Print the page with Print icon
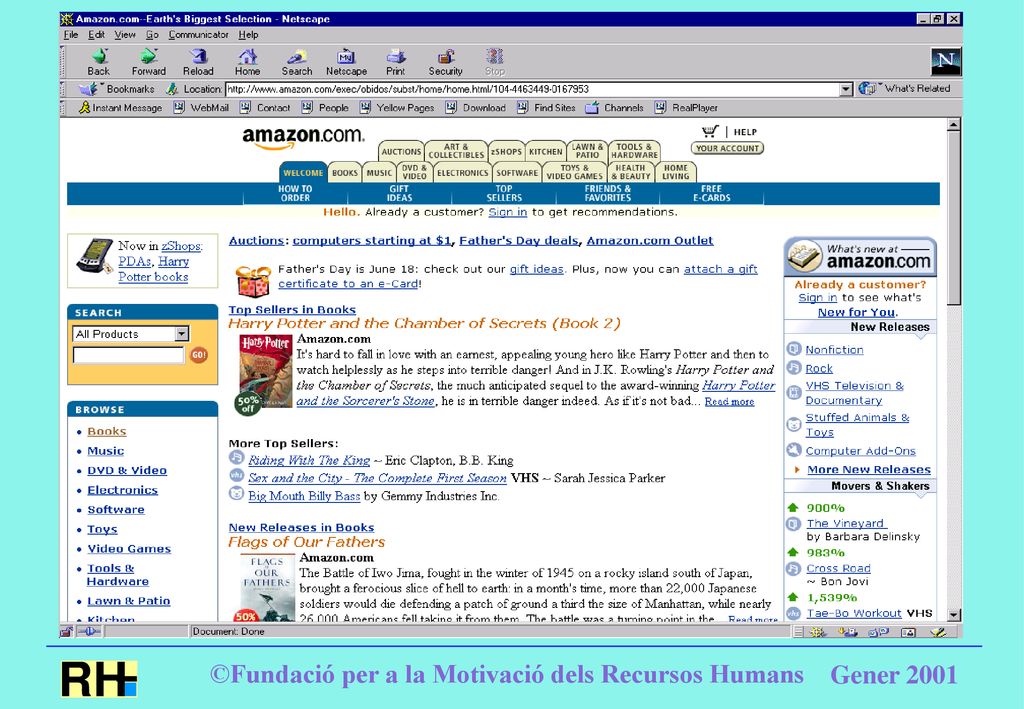 (395, 63)
